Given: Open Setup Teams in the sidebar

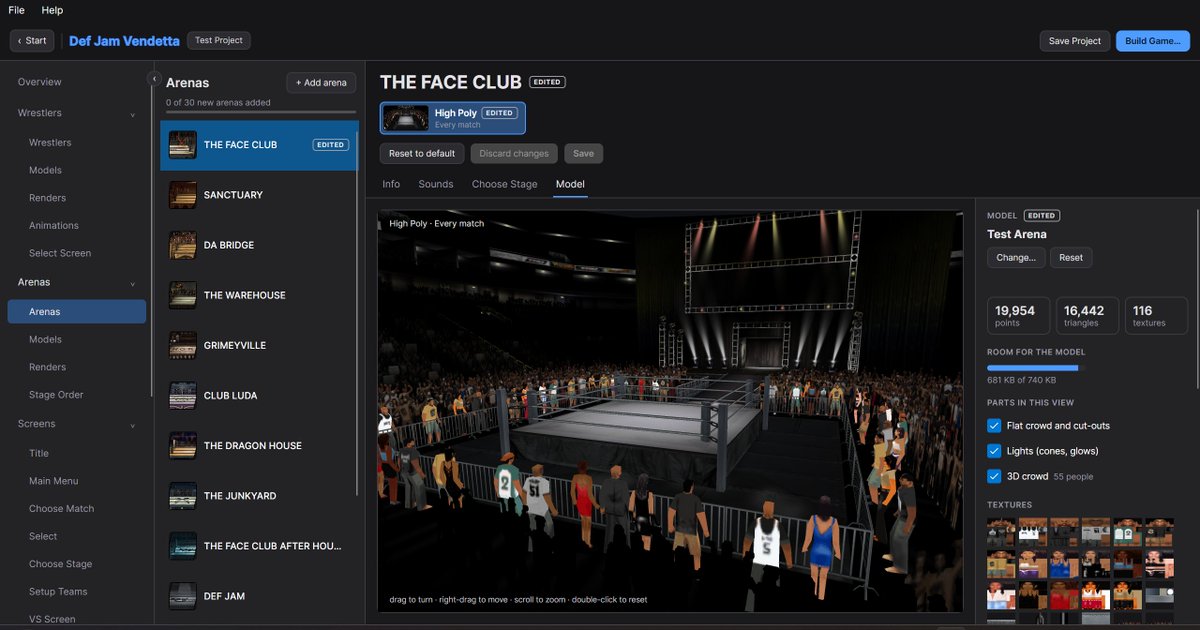Looking at the screenshot, I should click(x=58, y=592).
